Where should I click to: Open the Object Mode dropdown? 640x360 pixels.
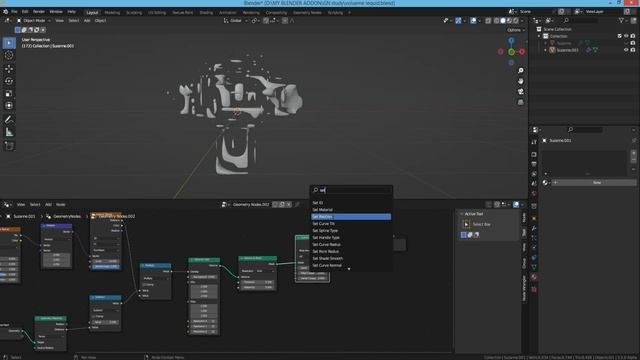tap(33, 20)
